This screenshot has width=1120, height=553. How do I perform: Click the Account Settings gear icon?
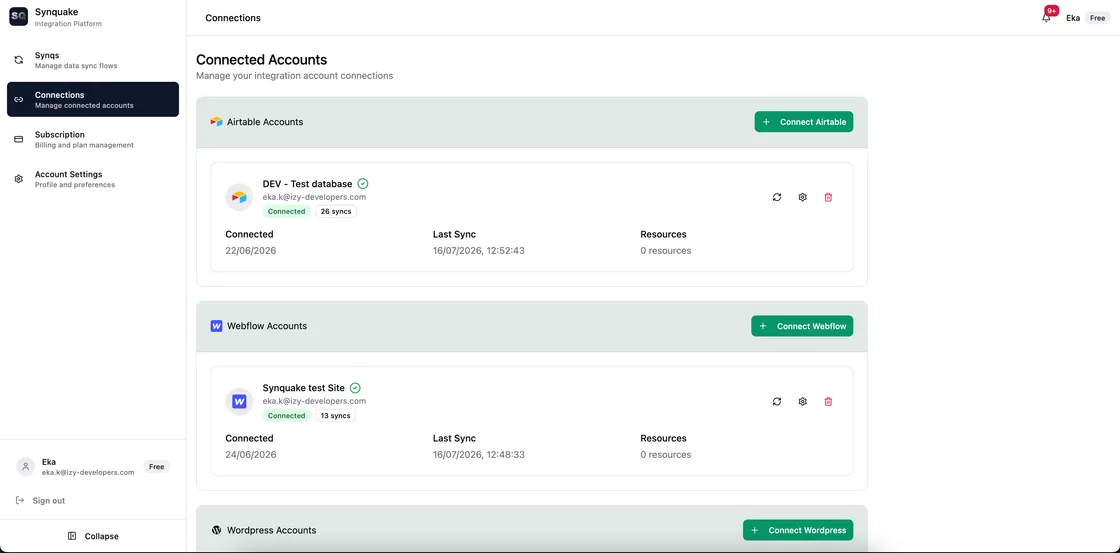(19, 179)
